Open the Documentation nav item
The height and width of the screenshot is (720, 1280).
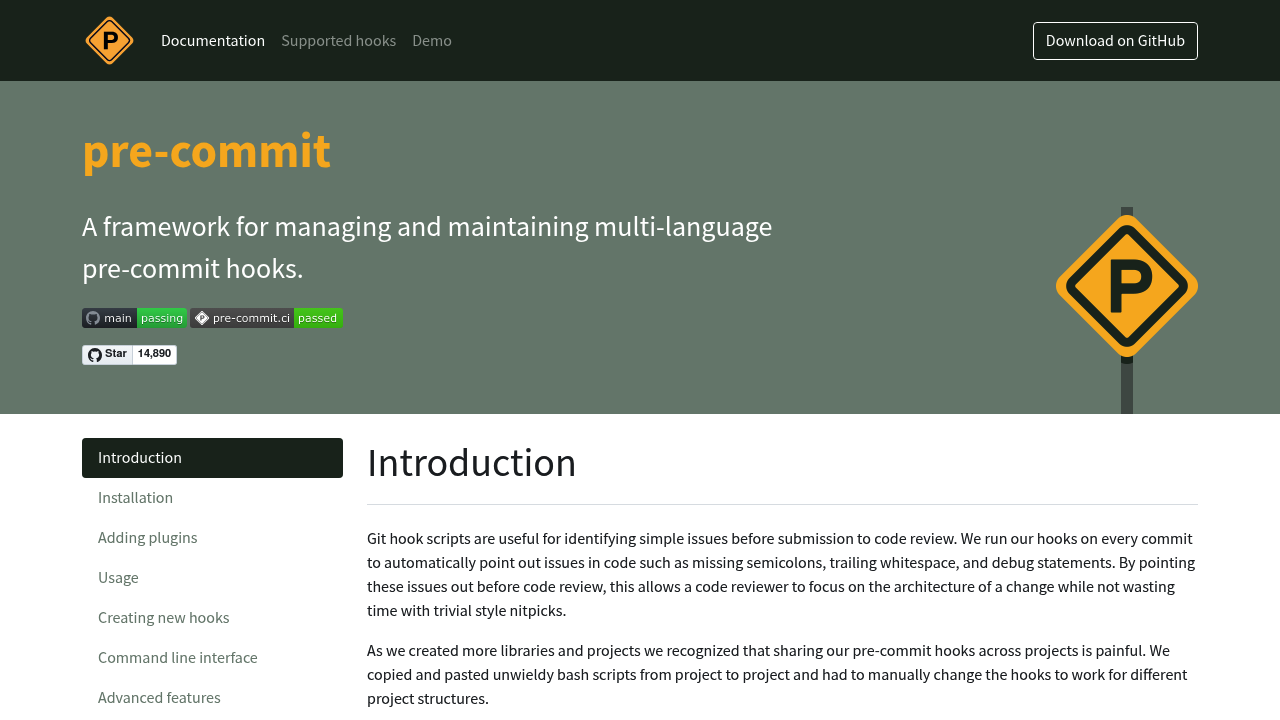[213, 38]
